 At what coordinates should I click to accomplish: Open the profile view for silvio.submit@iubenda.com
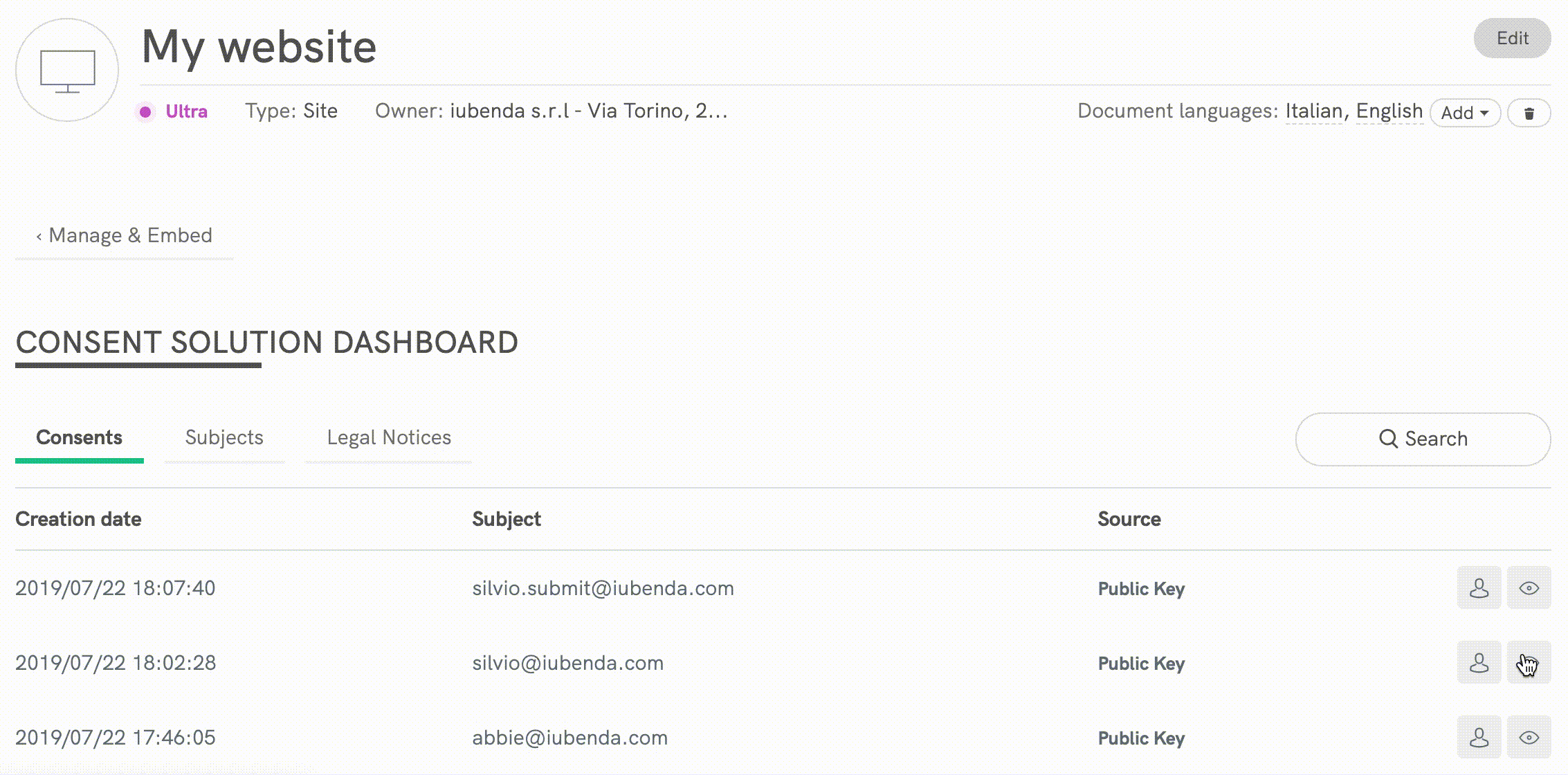[x=1479, y=588]
